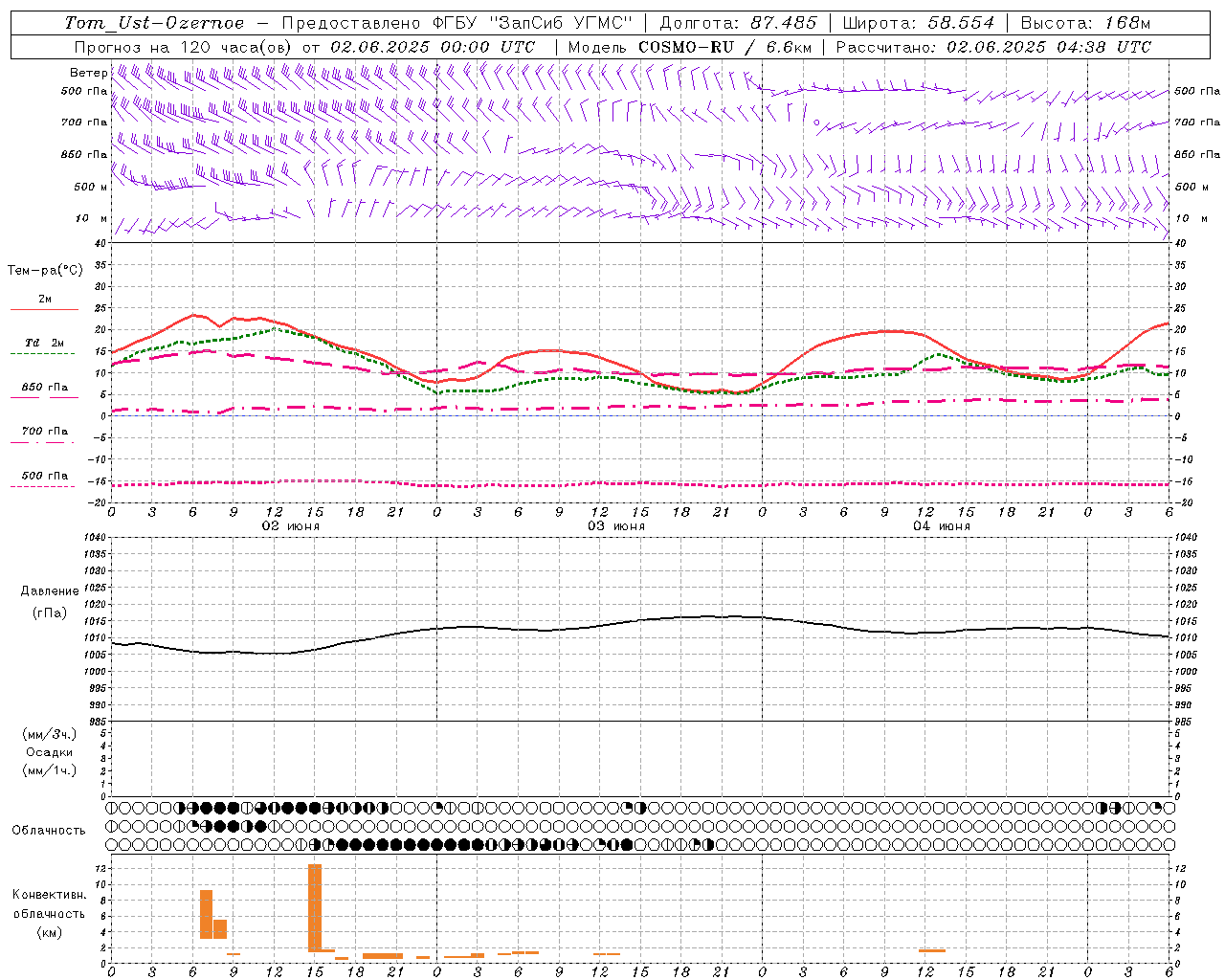Click the Тем-ра(°C) axis title

pos(45,271)
